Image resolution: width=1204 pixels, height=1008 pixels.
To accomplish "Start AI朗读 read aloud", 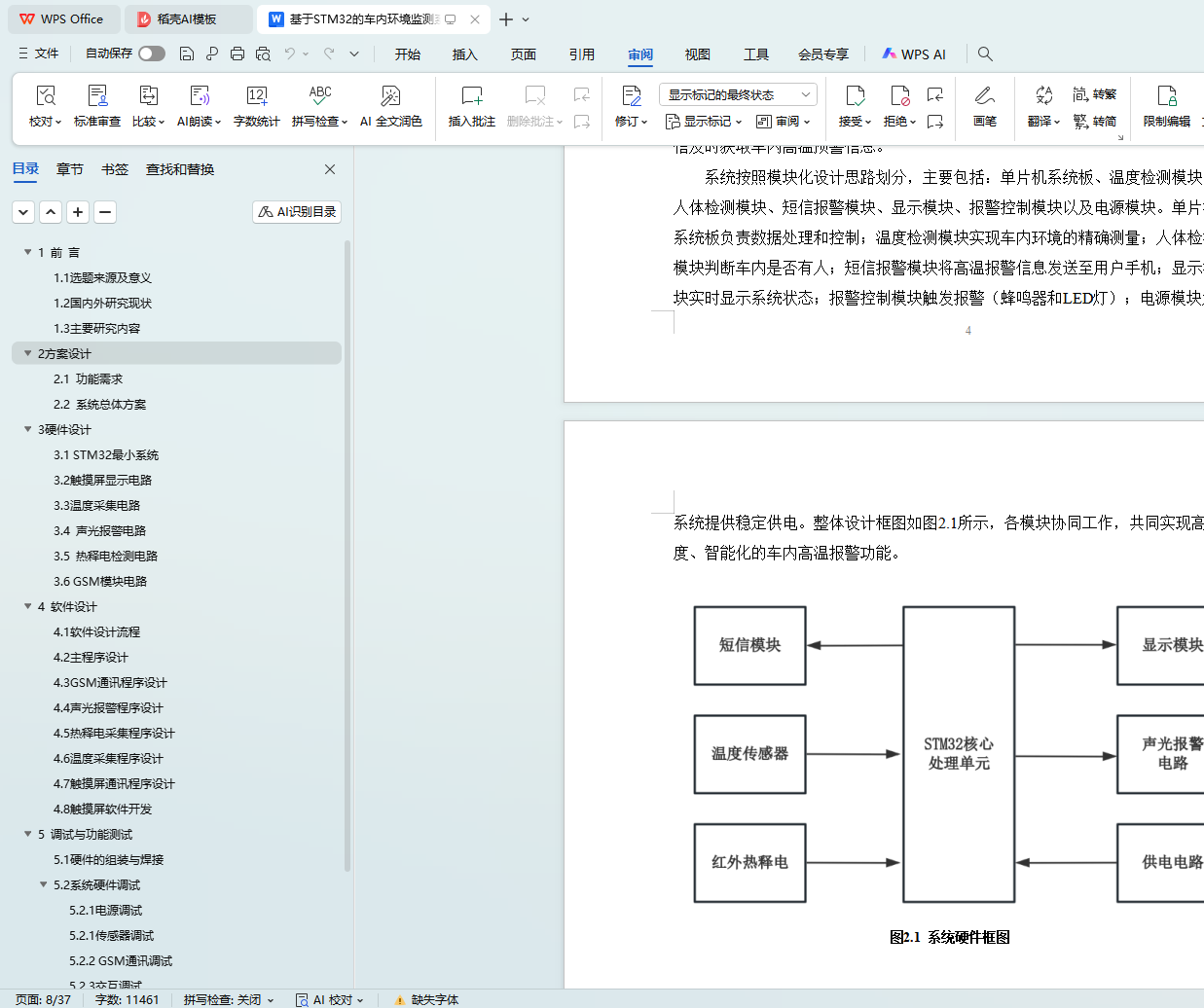I will click(x=199, y=96).
